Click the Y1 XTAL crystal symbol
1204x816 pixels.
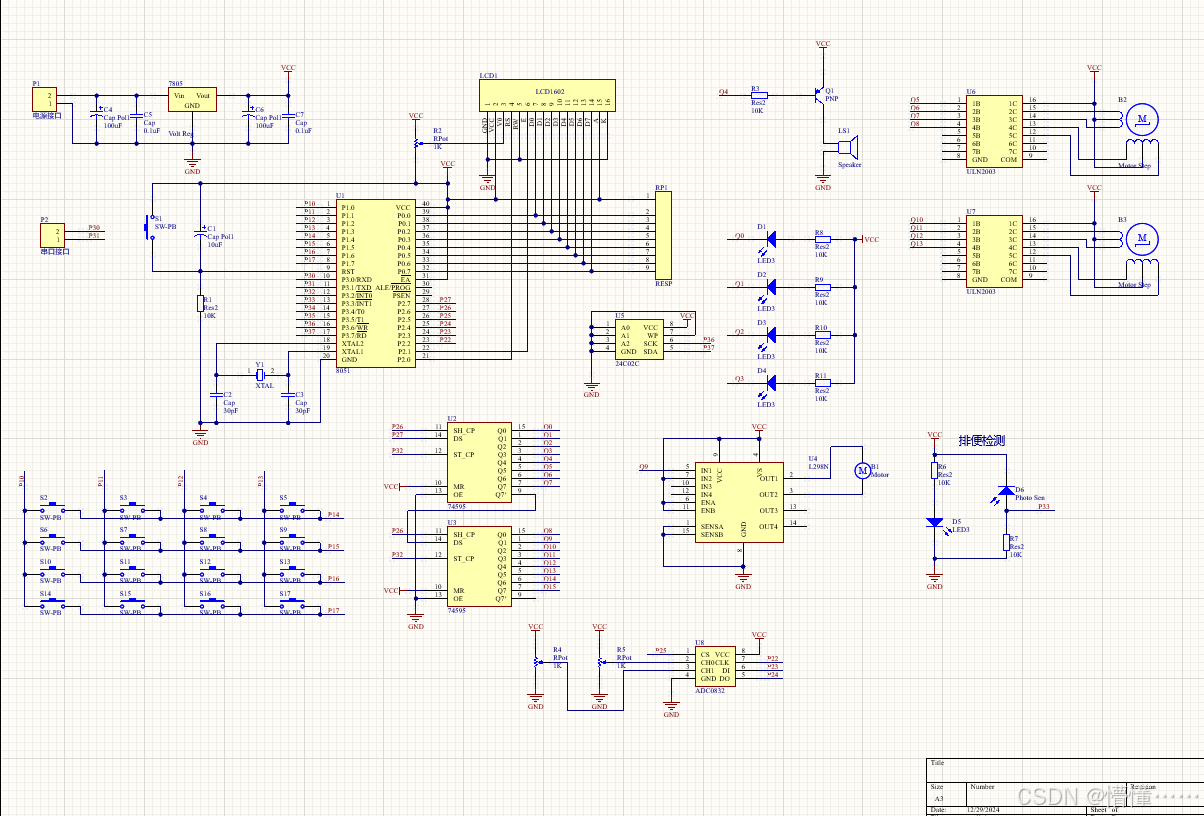(x=258, y=376)
